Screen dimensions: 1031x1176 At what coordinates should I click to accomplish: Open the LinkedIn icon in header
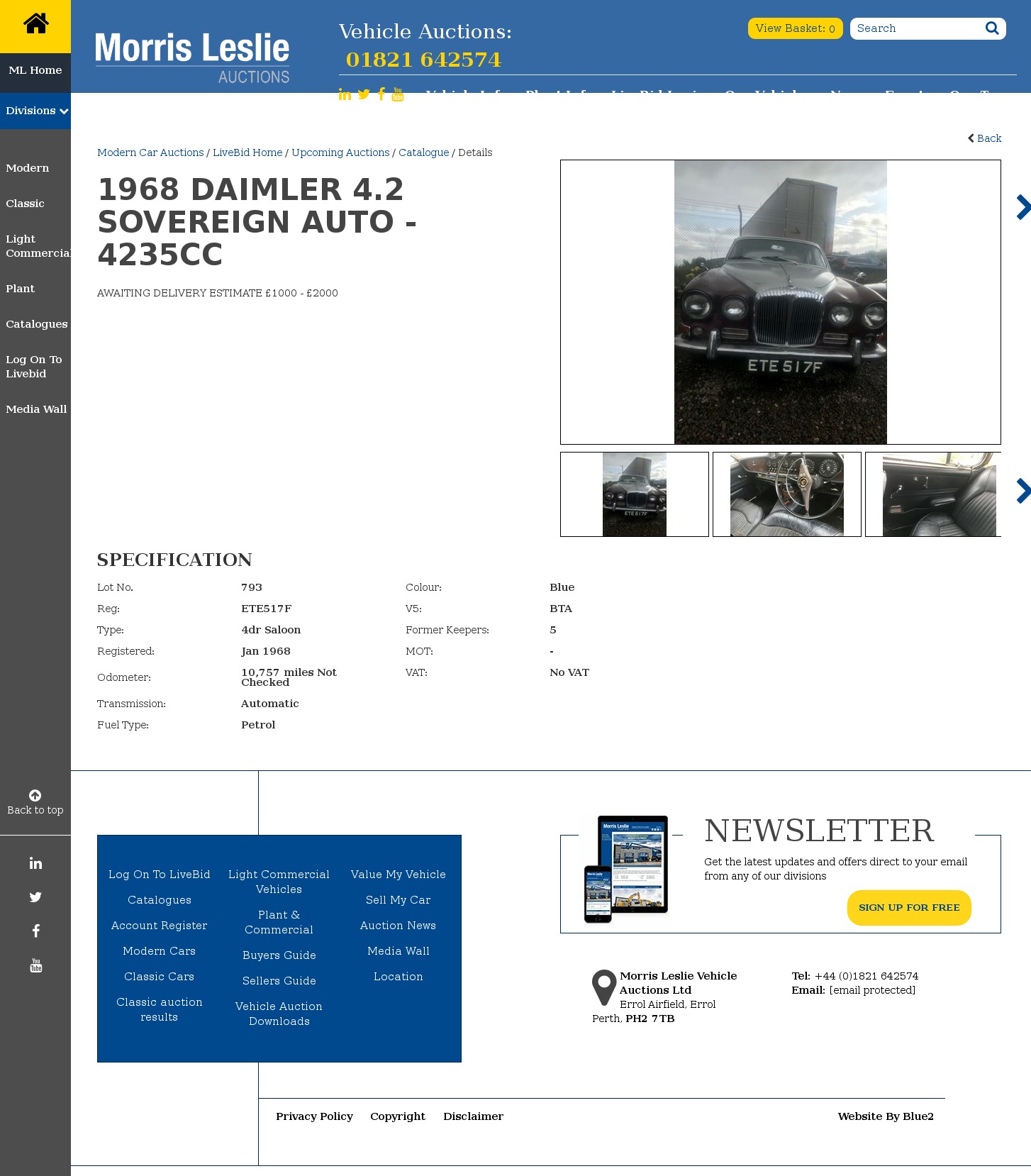point(345,94)
